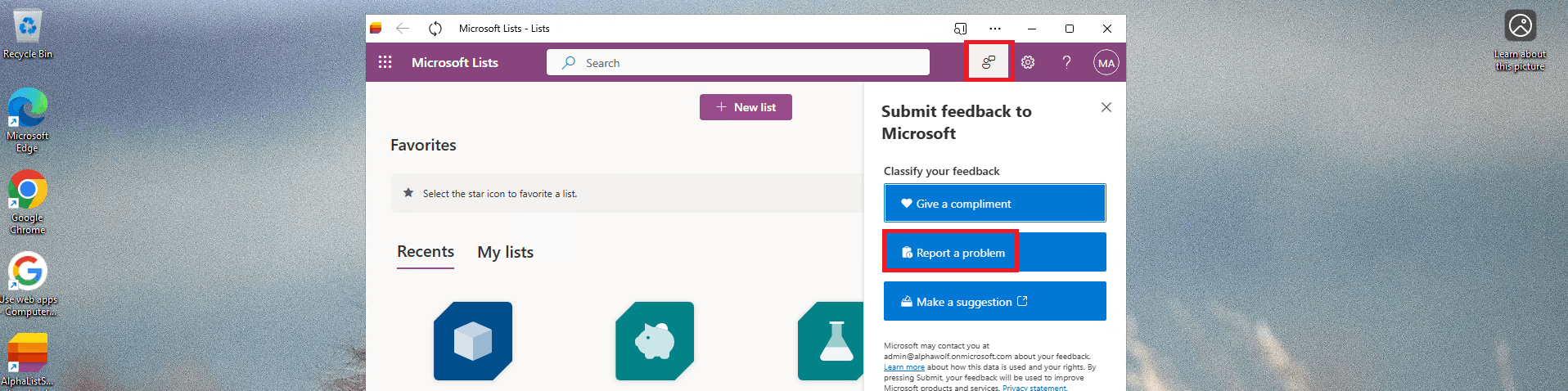
Task: Open the feedback icon in header
Action: pyautogui.click(x=989, y=62)
